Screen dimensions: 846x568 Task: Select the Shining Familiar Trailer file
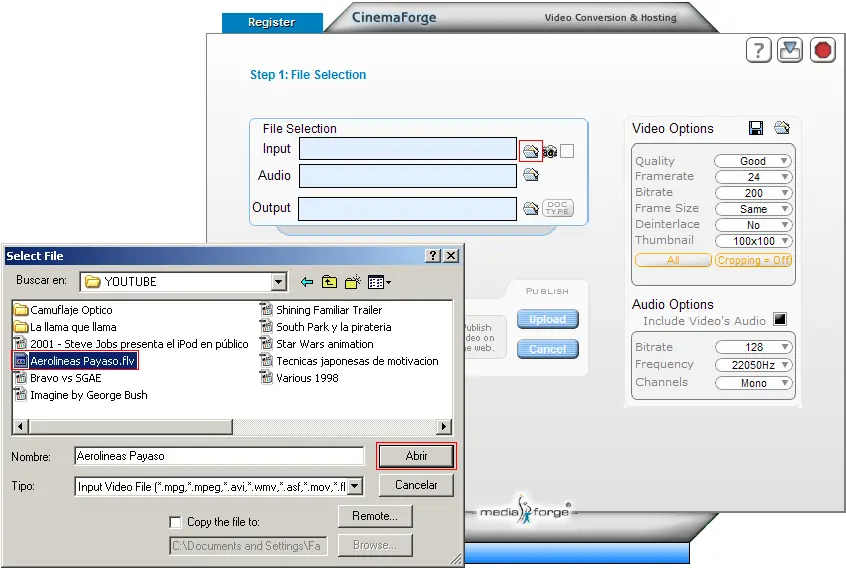321,310
